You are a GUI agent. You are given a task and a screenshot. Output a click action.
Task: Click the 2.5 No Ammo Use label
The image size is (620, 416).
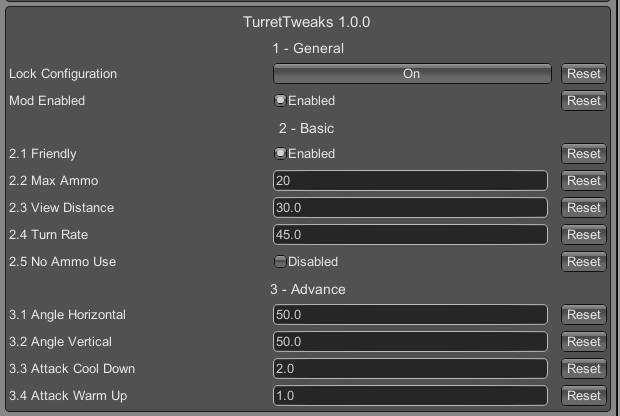(x=62, y=261)
